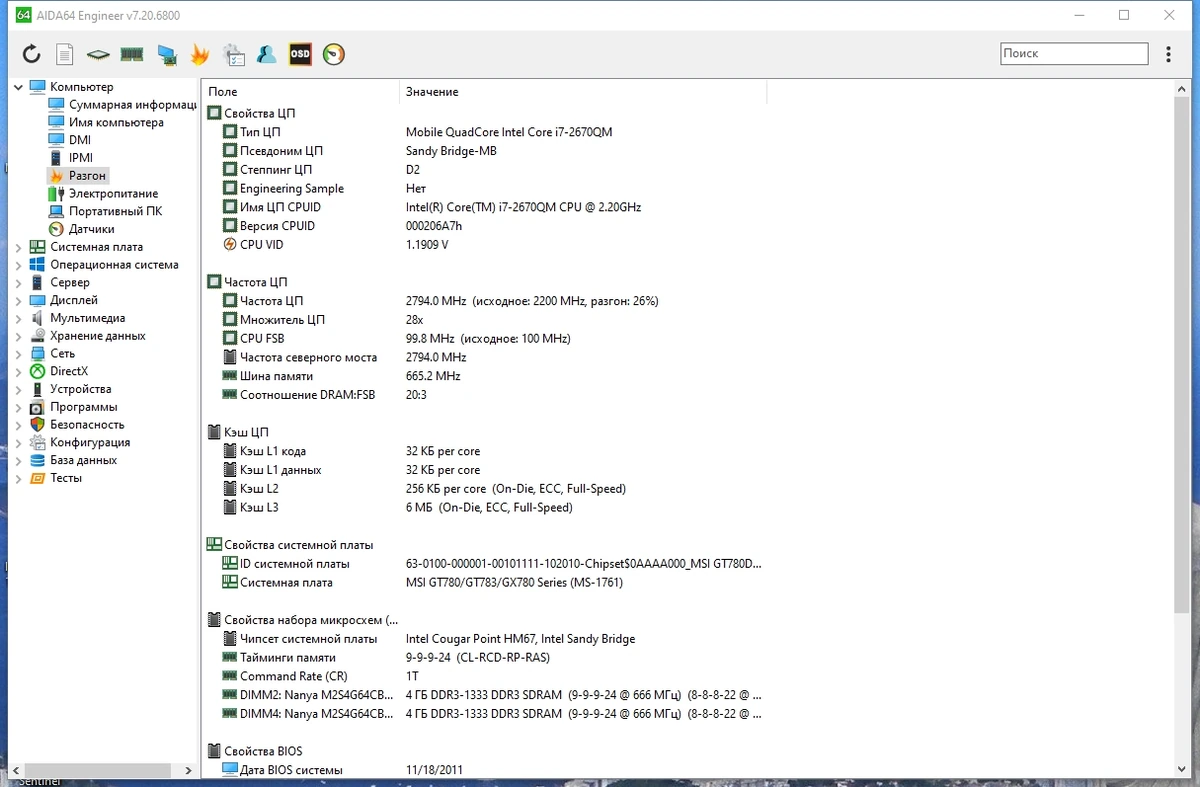1200x787 pixels.
Task: Open the three-dot menu button
Action: point(1169,54)
